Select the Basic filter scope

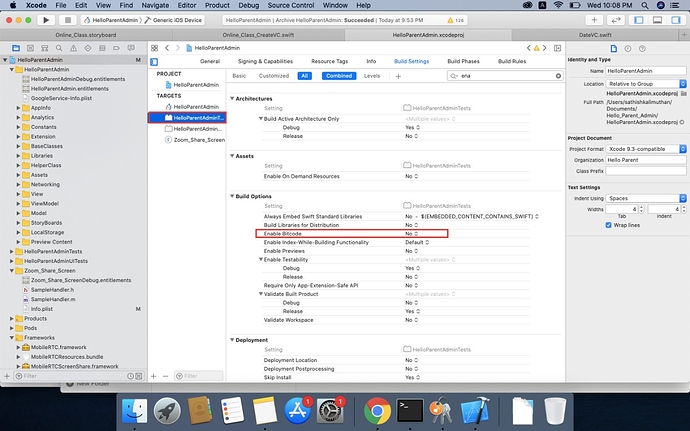click(239, 76)
